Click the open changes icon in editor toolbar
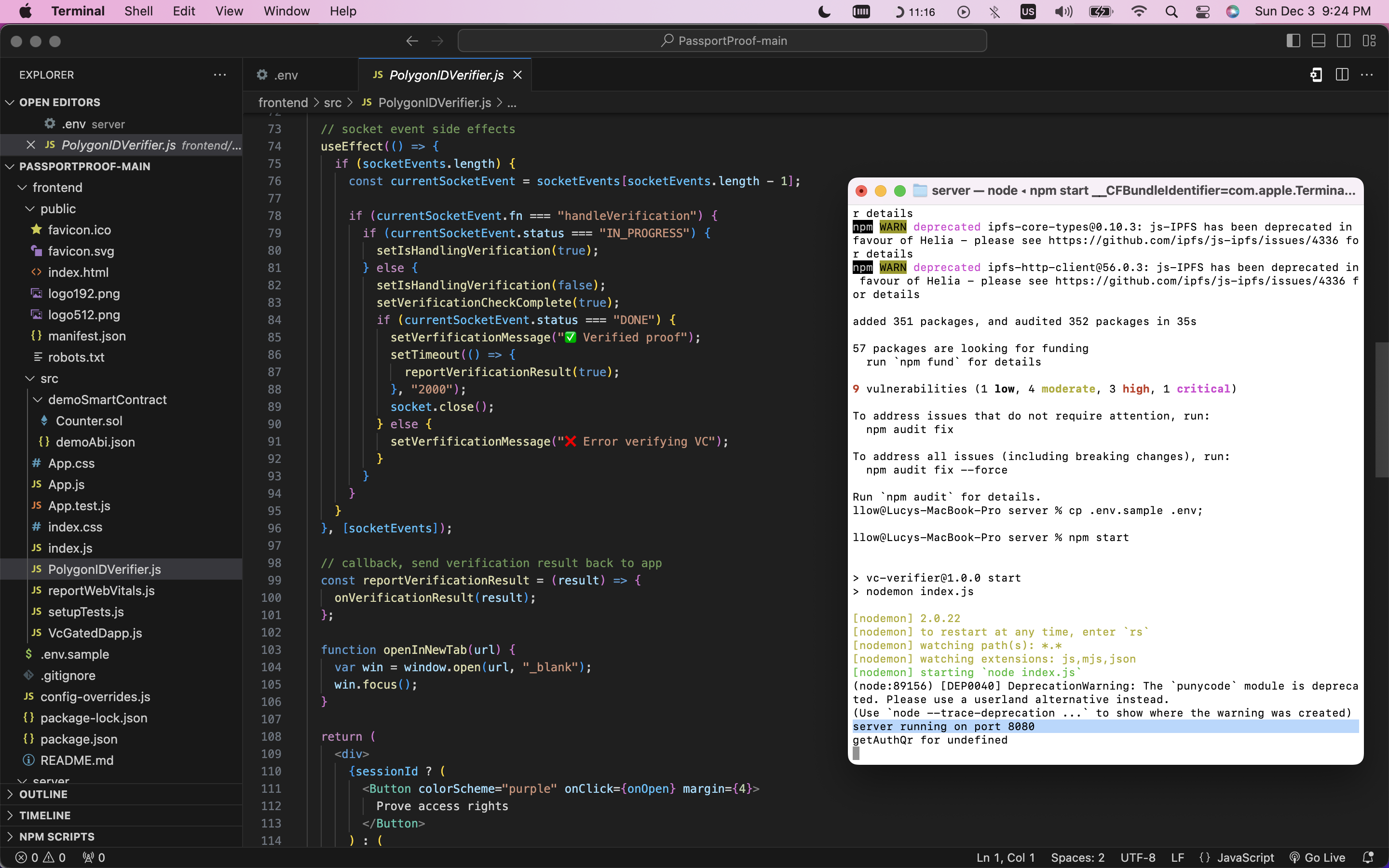 (x=1316, y=75)
